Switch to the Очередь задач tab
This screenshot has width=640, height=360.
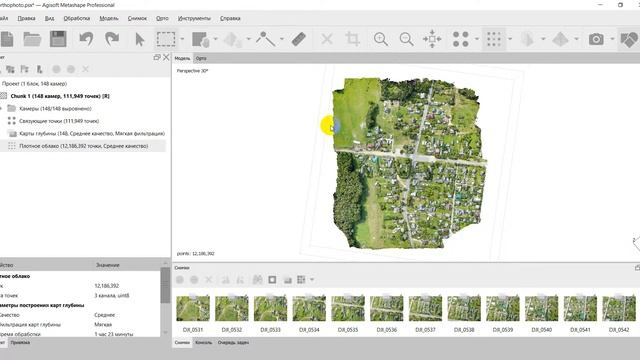coord(233,342)
